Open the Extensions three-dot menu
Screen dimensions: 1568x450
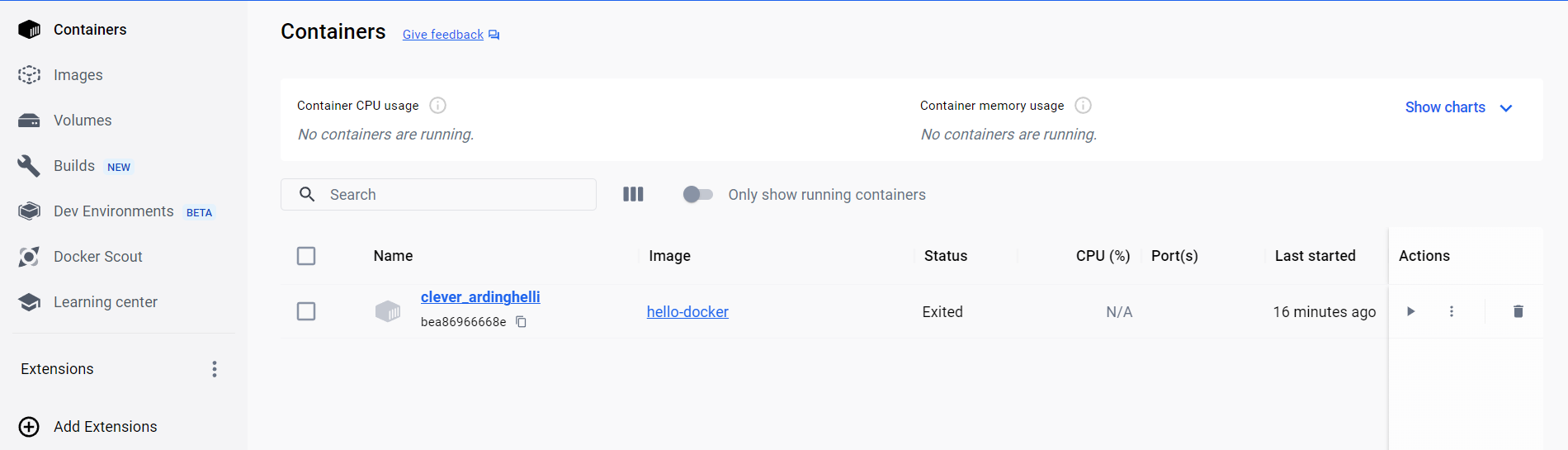pos(215,369)
